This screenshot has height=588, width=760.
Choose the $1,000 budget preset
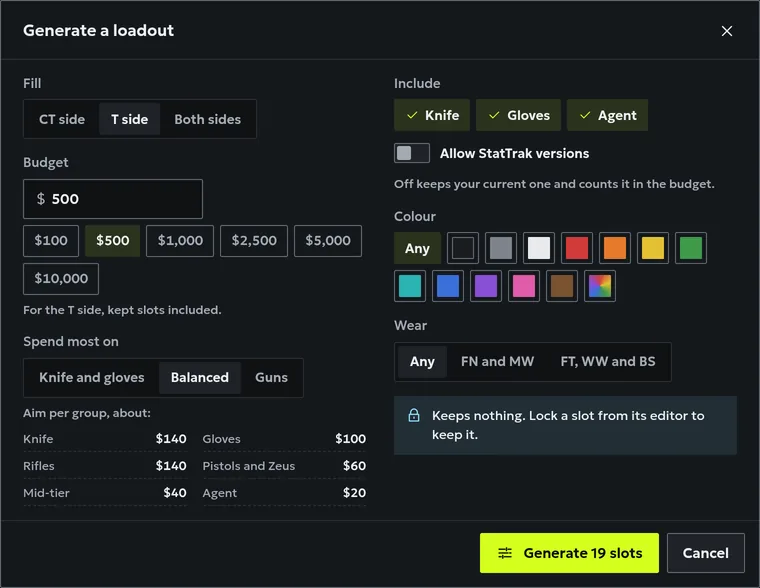tap(180, 240)
